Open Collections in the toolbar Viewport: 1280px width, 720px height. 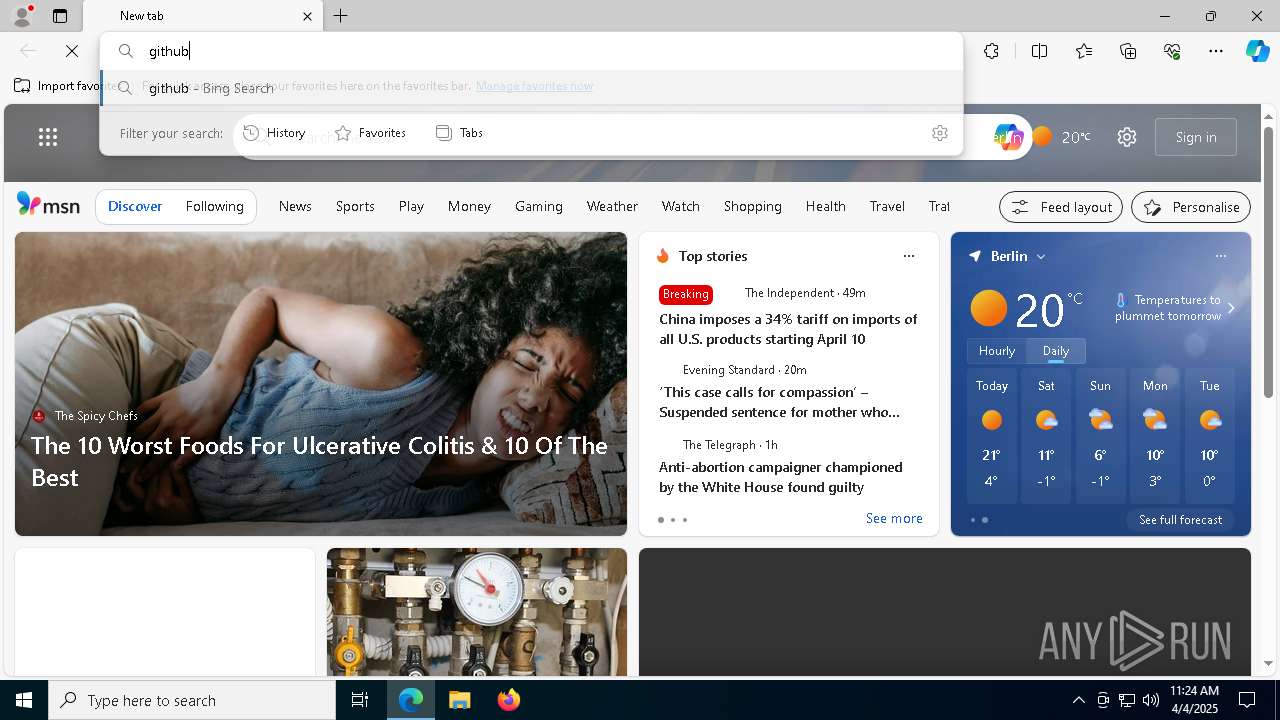[1128, 51]
